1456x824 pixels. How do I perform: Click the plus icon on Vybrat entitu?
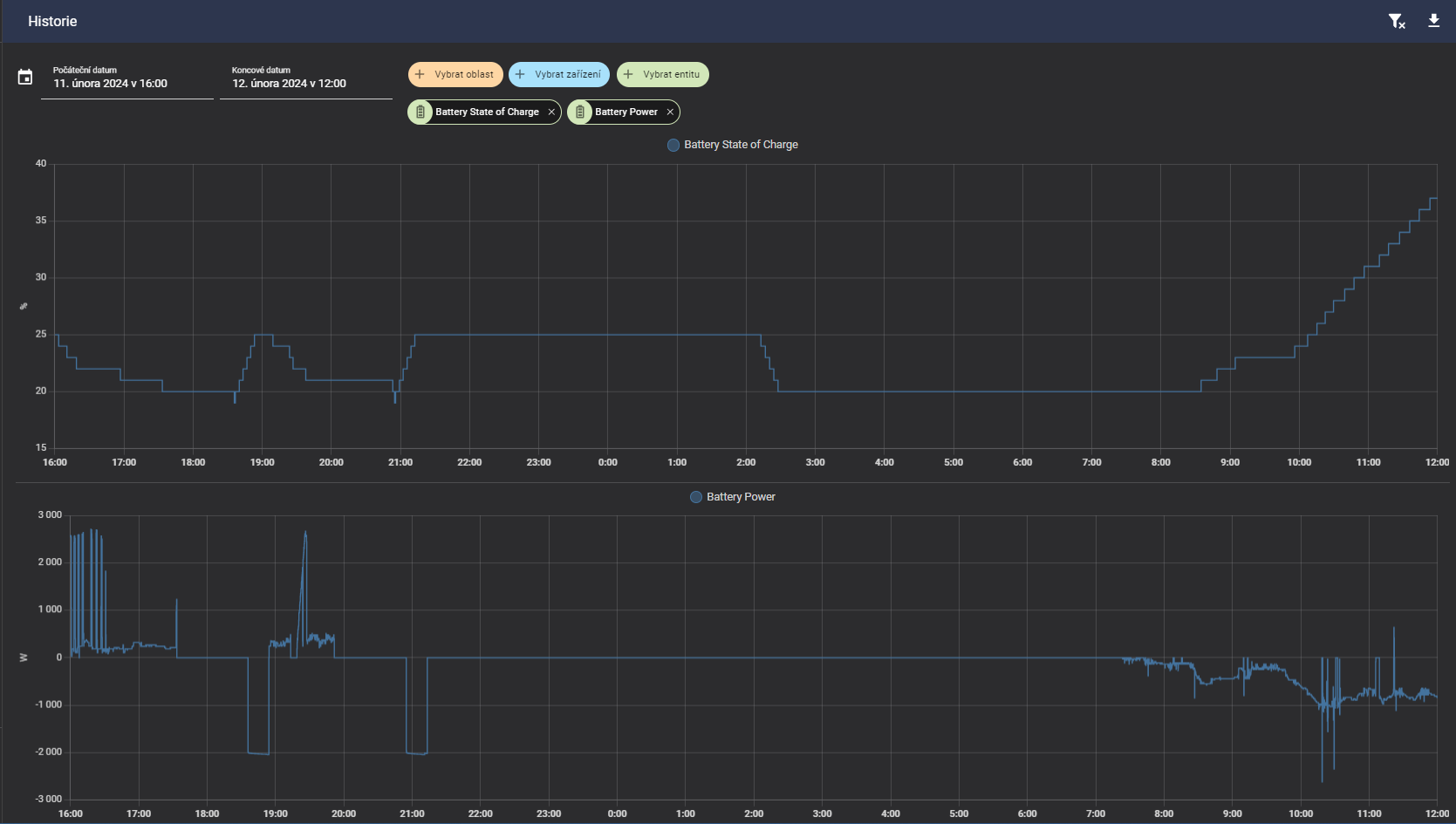point(628,74)
